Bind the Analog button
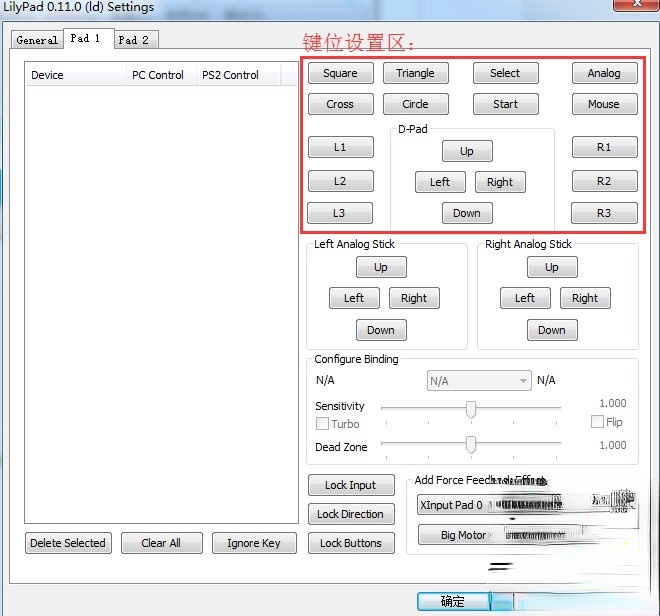The image size is (660, 616). click(x=604, y=73)
